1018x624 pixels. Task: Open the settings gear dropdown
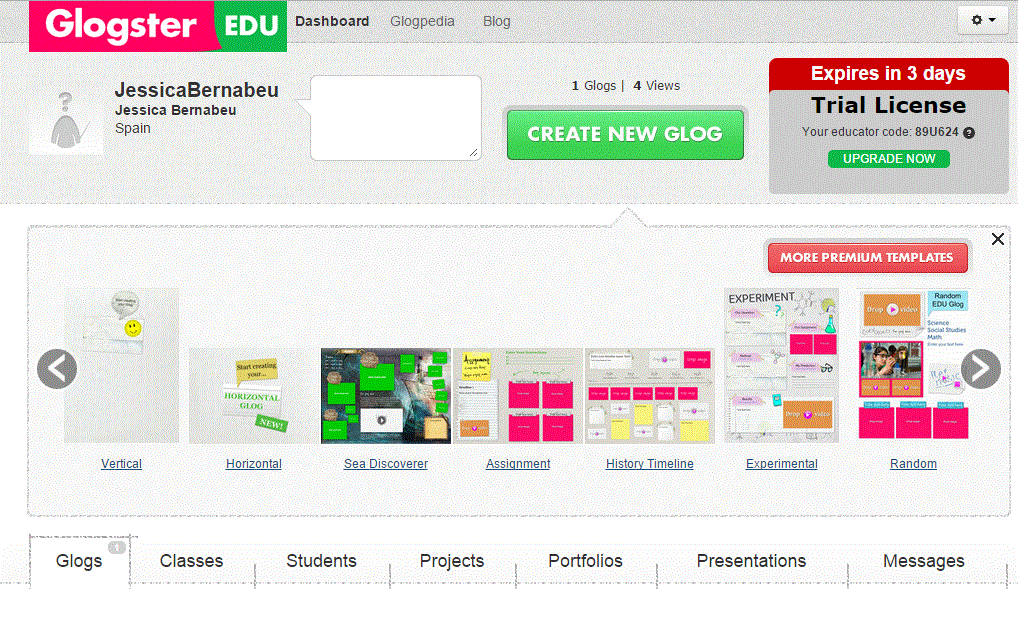click(983, 20)
